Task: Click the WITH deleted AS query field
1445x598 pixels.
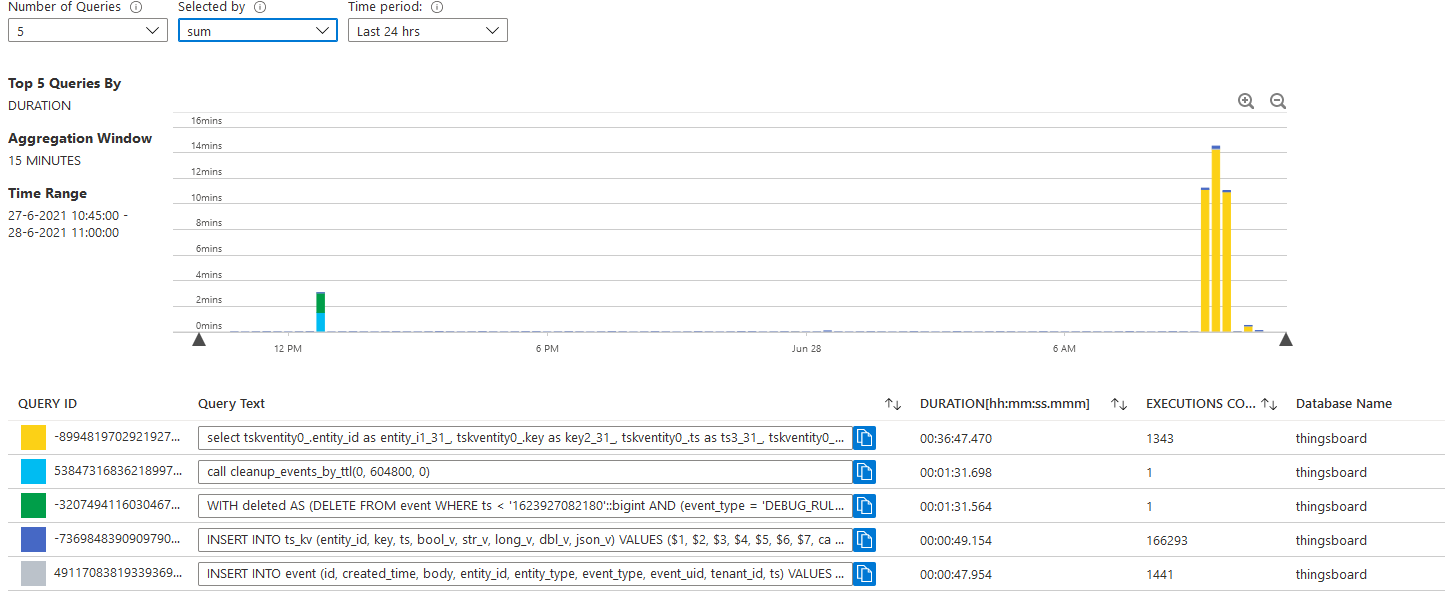Action: [x=525, y=506]
